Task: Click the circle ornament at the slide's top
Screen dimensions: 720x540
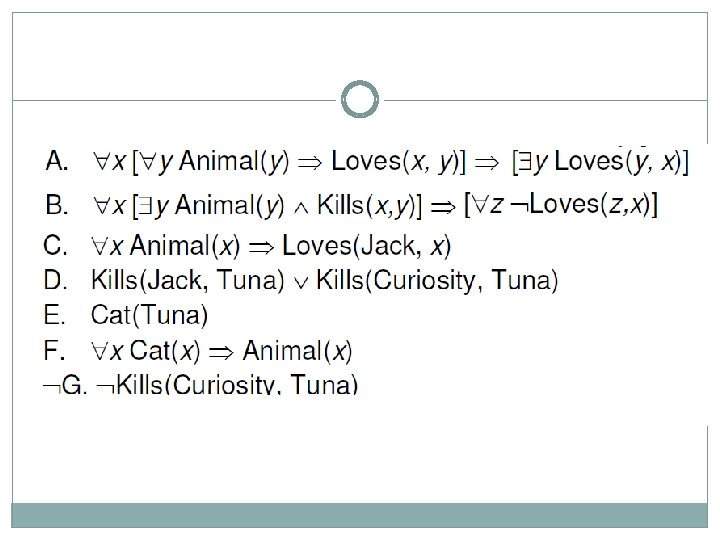Action: (360, 100)
